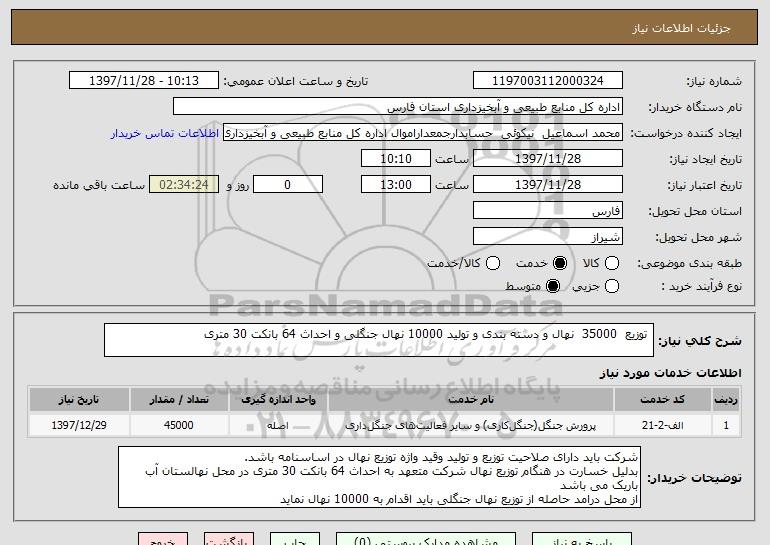Viewport: 770px width, 545px height.
Task: Click service name cell پرورش جنگل
Action: [x=471, y=425]
